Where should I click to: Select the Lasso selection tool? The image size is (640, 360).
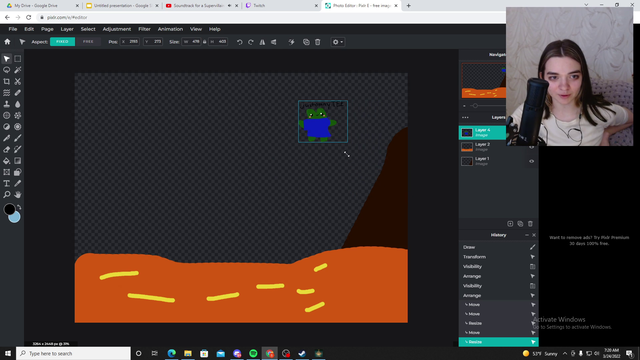point(7,70)
